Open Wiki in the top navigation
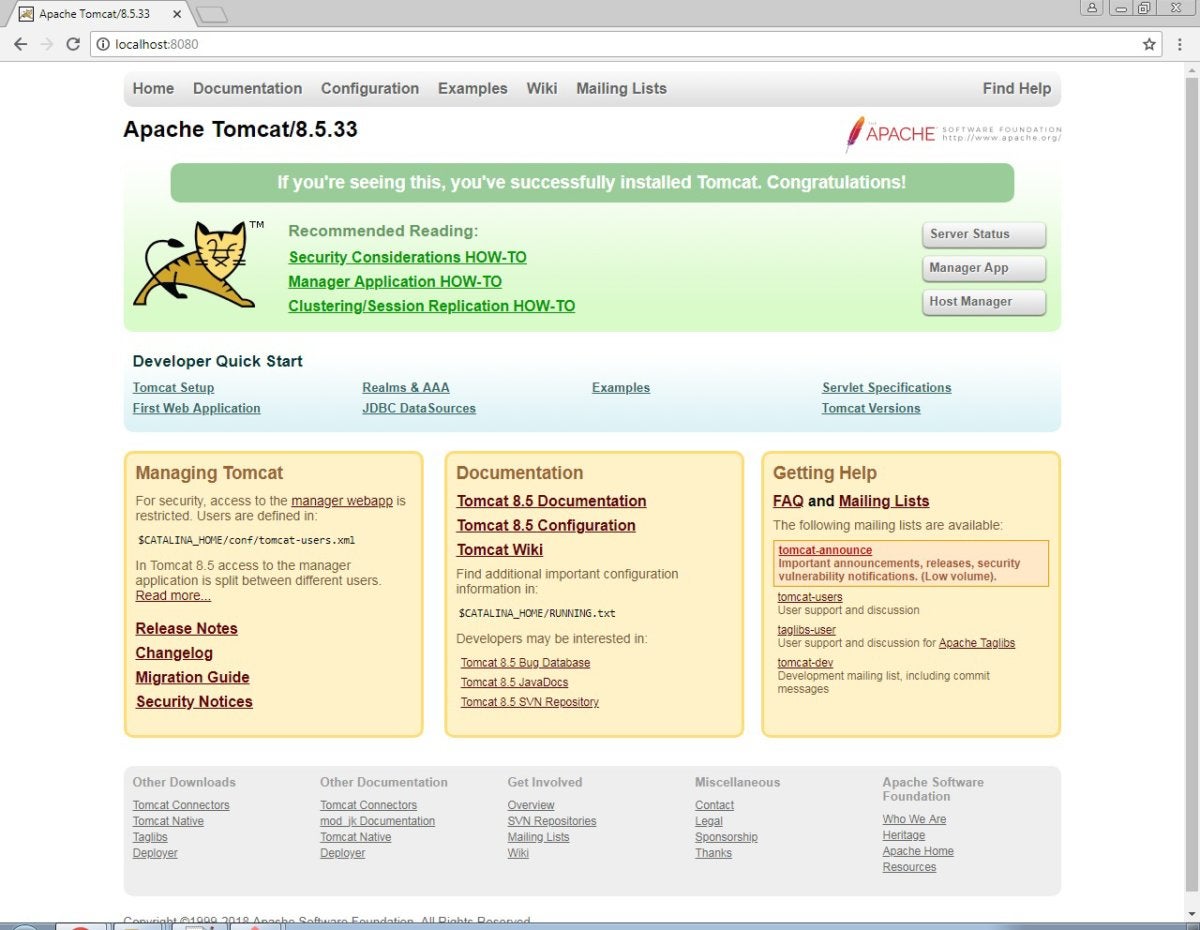This screenshot has height=930, width=1200. (542, 88)
